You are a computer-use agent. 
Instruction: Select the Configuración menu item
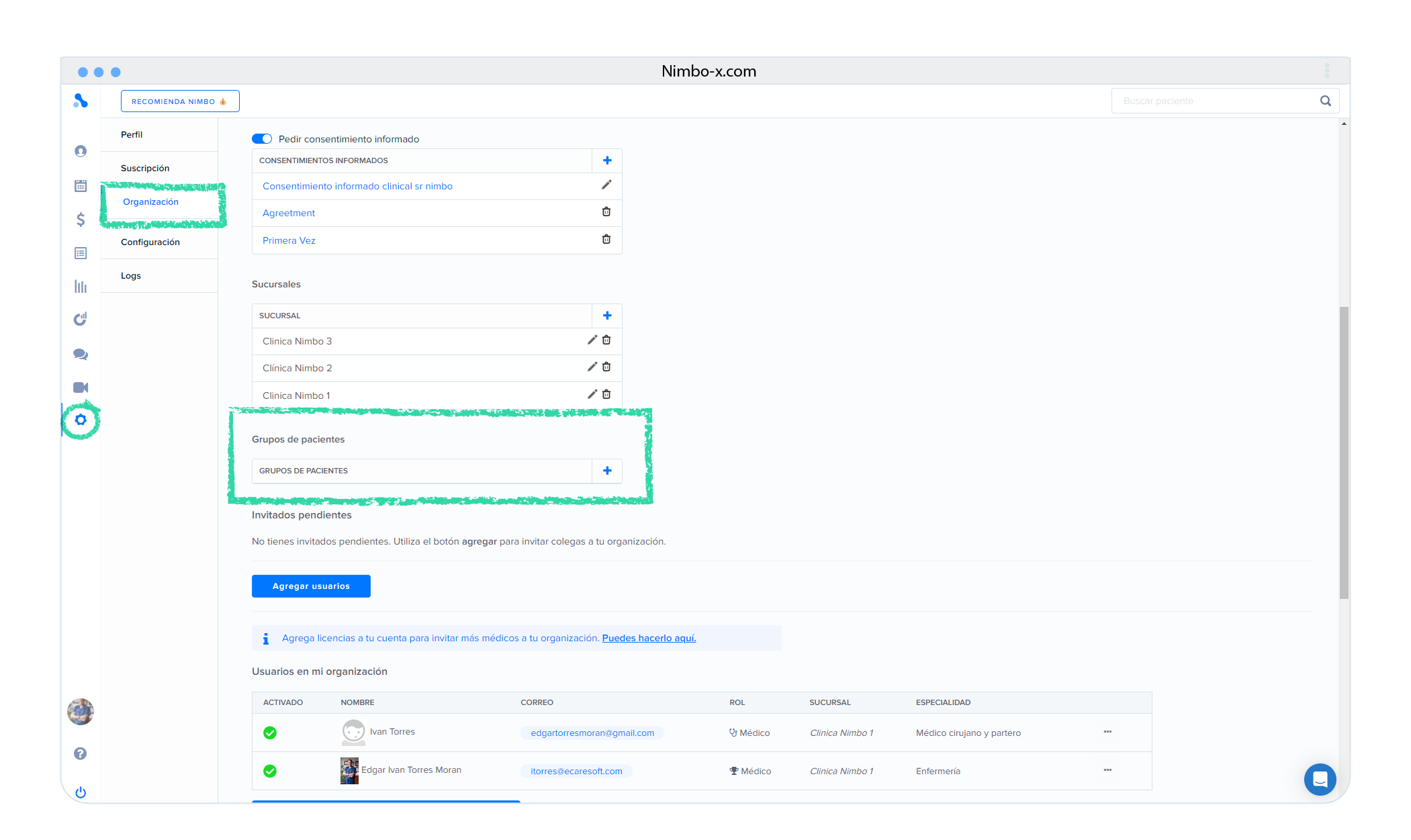pos(150,242)
